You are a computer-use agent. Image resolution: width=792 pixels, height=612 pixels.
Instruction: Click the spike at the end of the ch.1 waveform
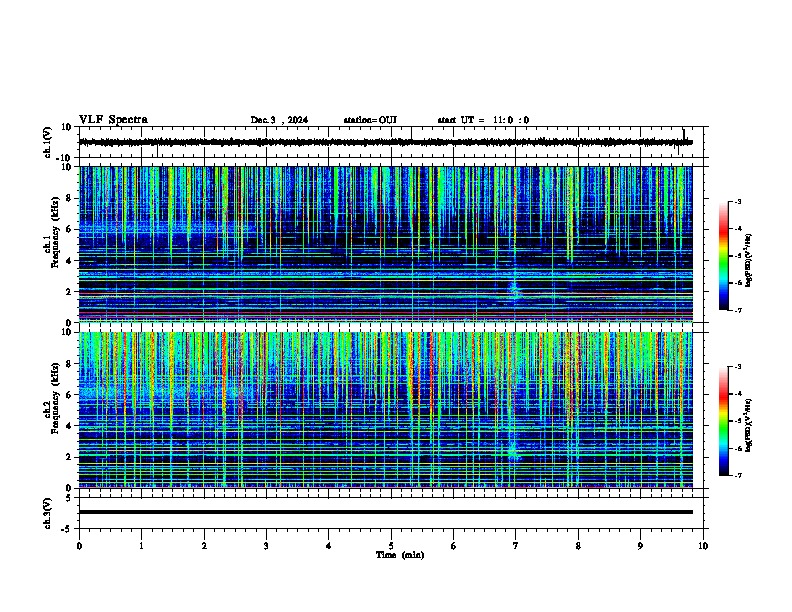[x=684, y=134]
